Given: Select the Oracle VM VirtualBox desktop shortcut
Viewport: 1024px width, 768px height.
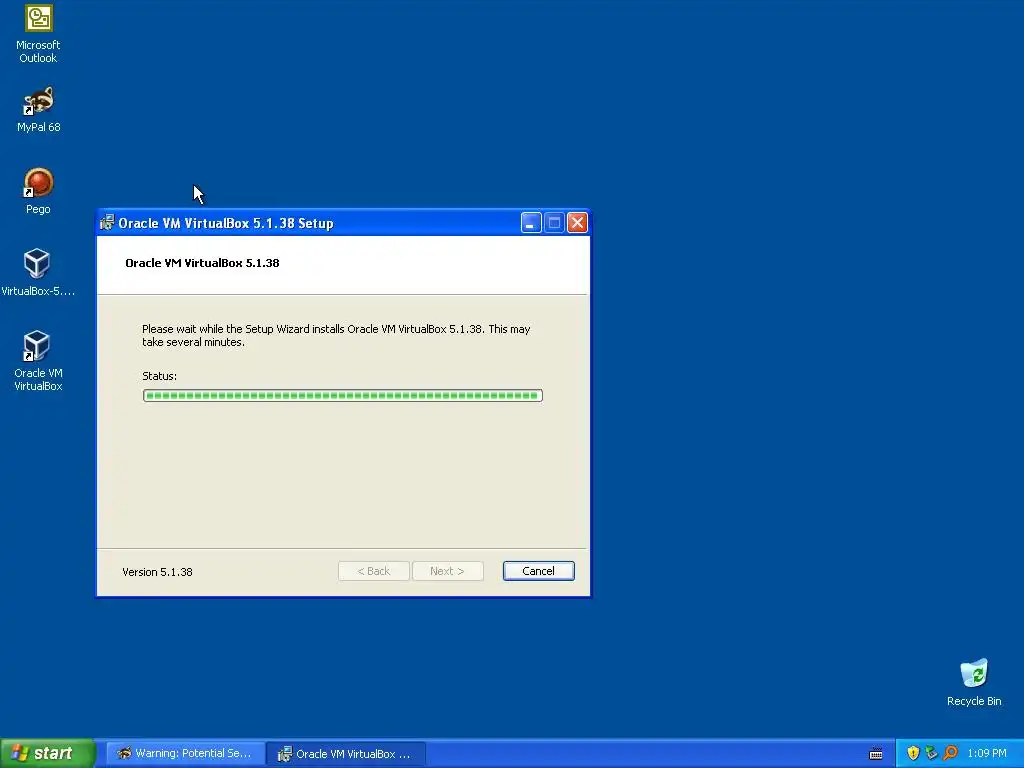Looking at the screenshot, I should click(38, 361).
